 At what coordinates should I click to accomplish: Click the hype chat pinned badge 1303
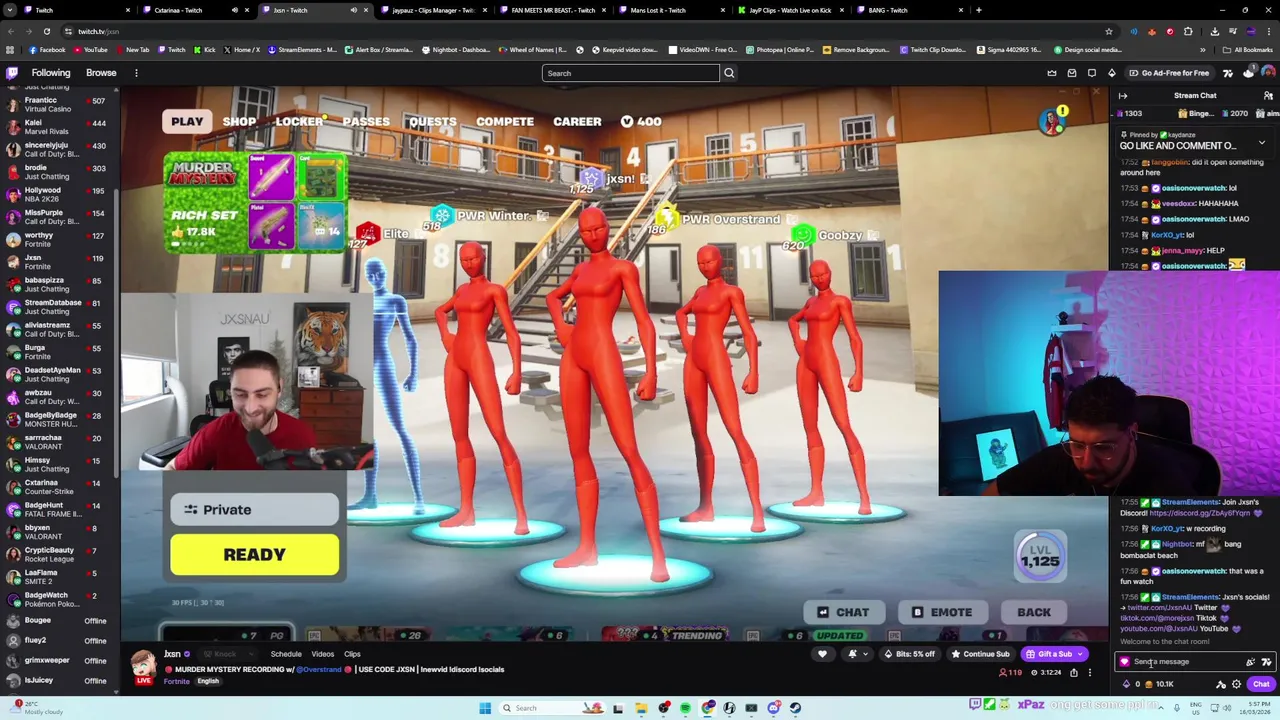point(1131,114)
